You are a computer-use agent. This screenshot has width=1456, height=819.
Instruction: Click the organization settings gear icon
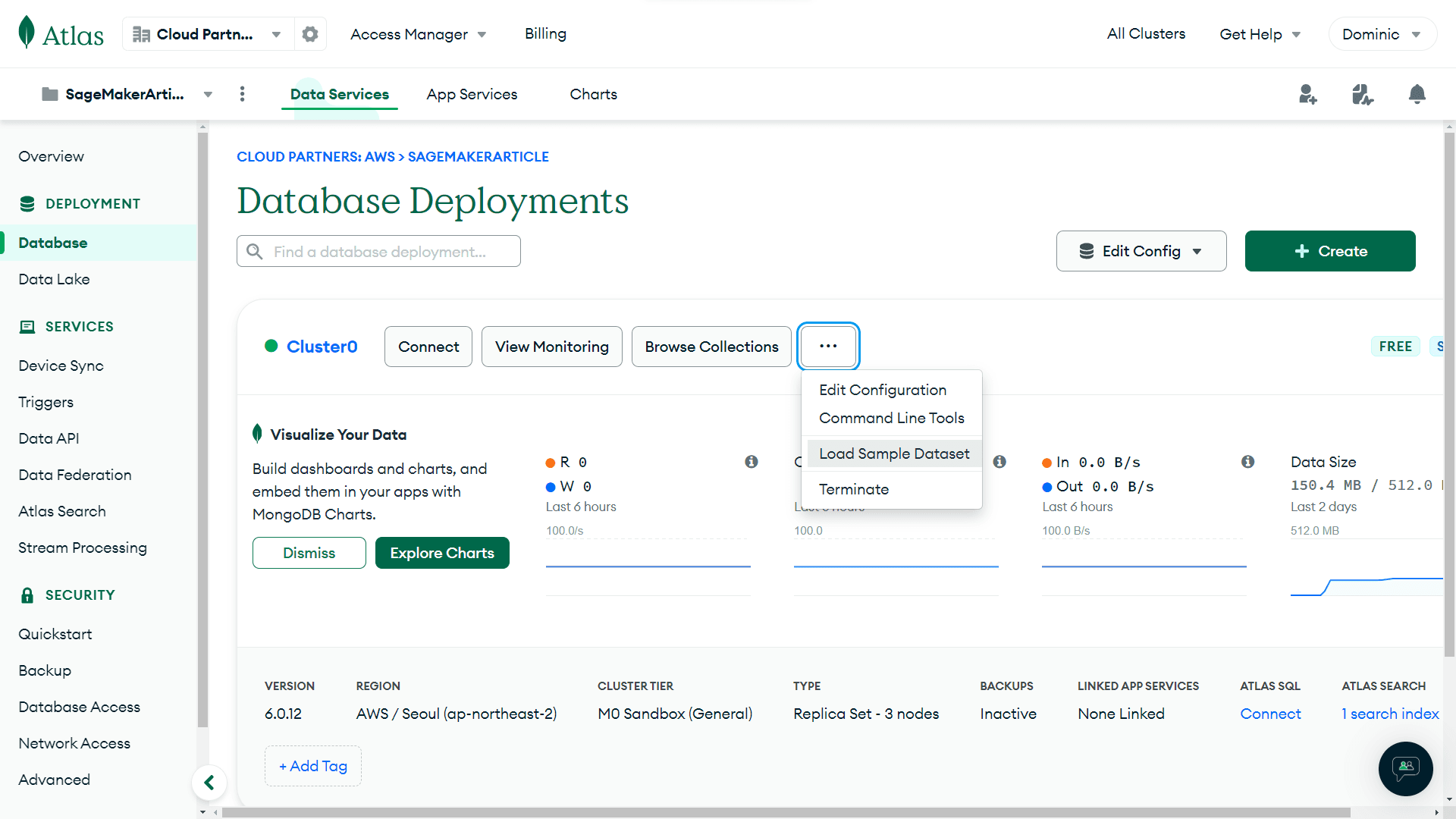pos(310,34)
